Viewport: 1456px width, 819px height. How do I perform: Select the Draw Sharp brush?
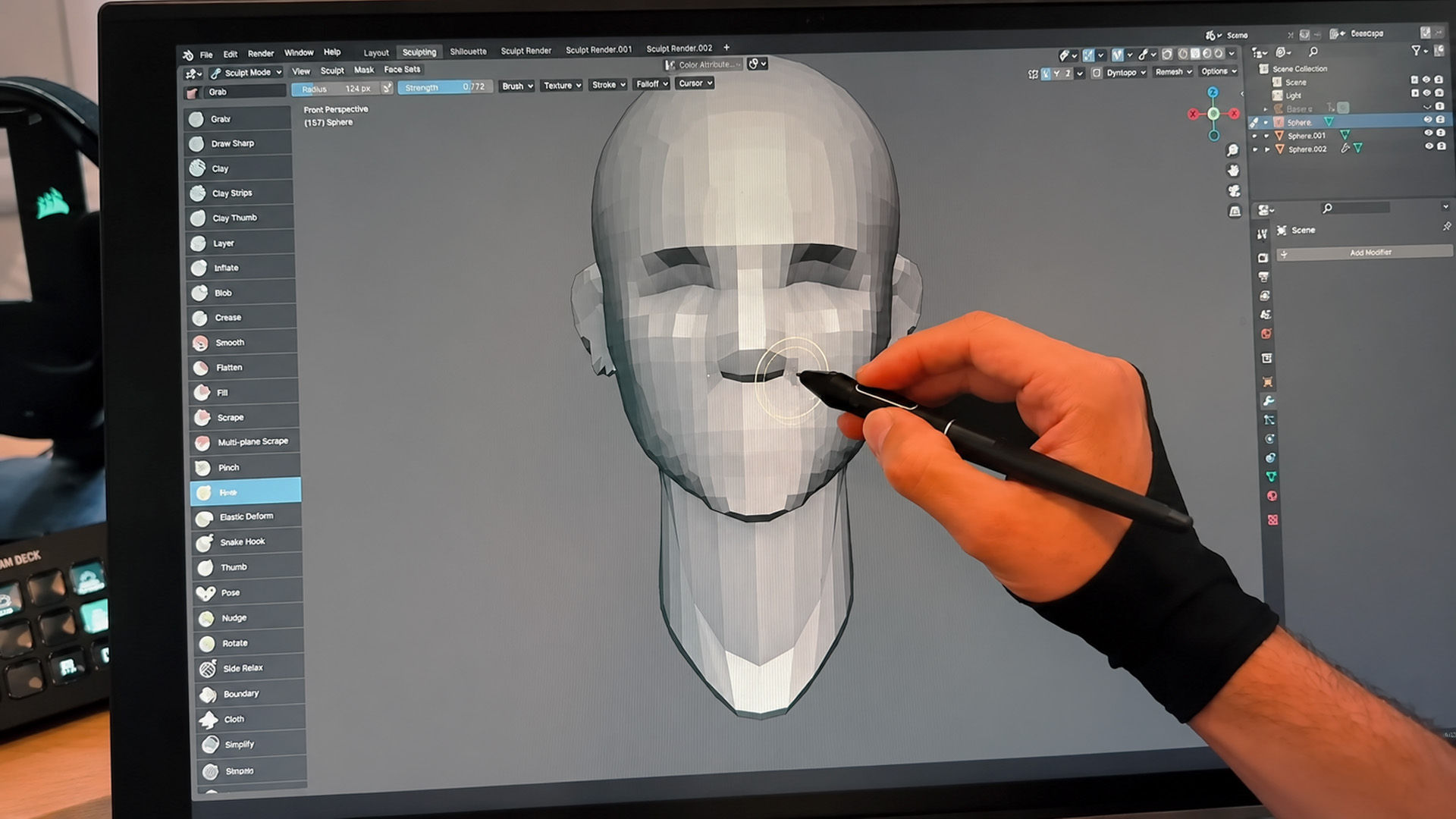(x=237, y=143)
